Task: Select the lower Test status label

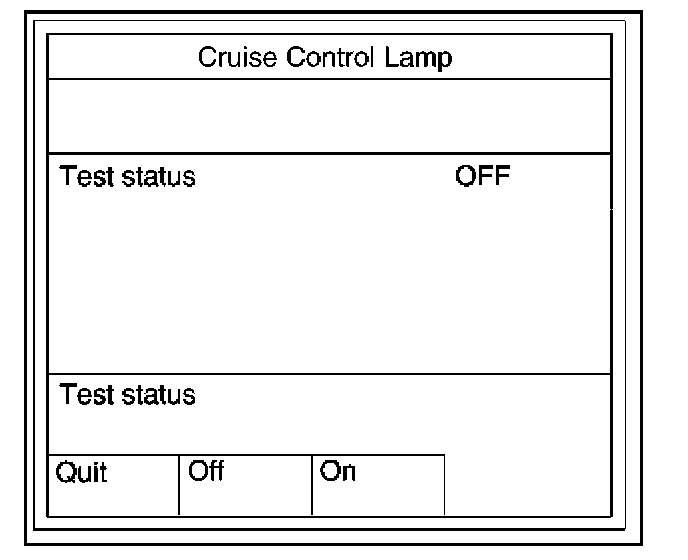Action: click(x=128, y=395)
